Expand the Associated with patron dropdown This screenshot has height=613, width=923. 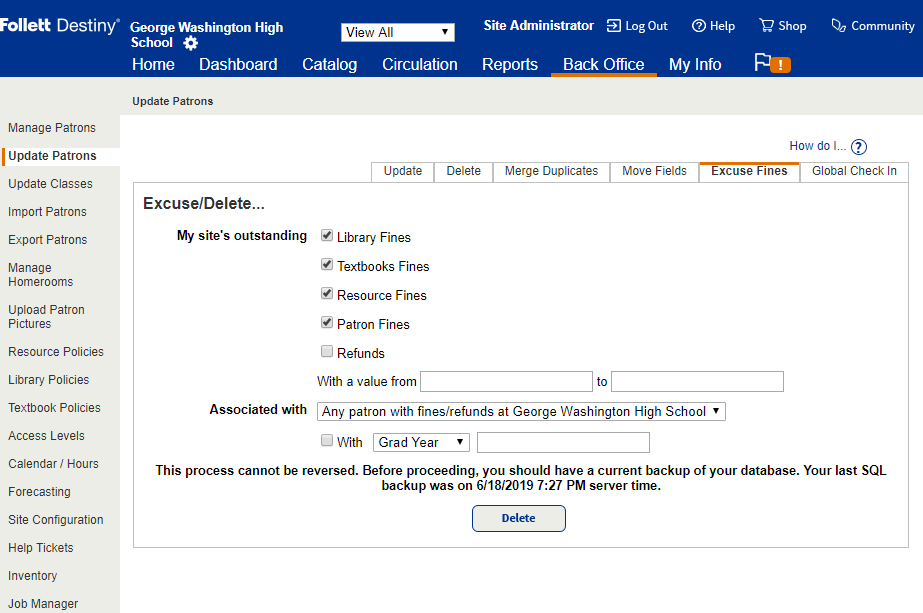(x=521, y=412)
